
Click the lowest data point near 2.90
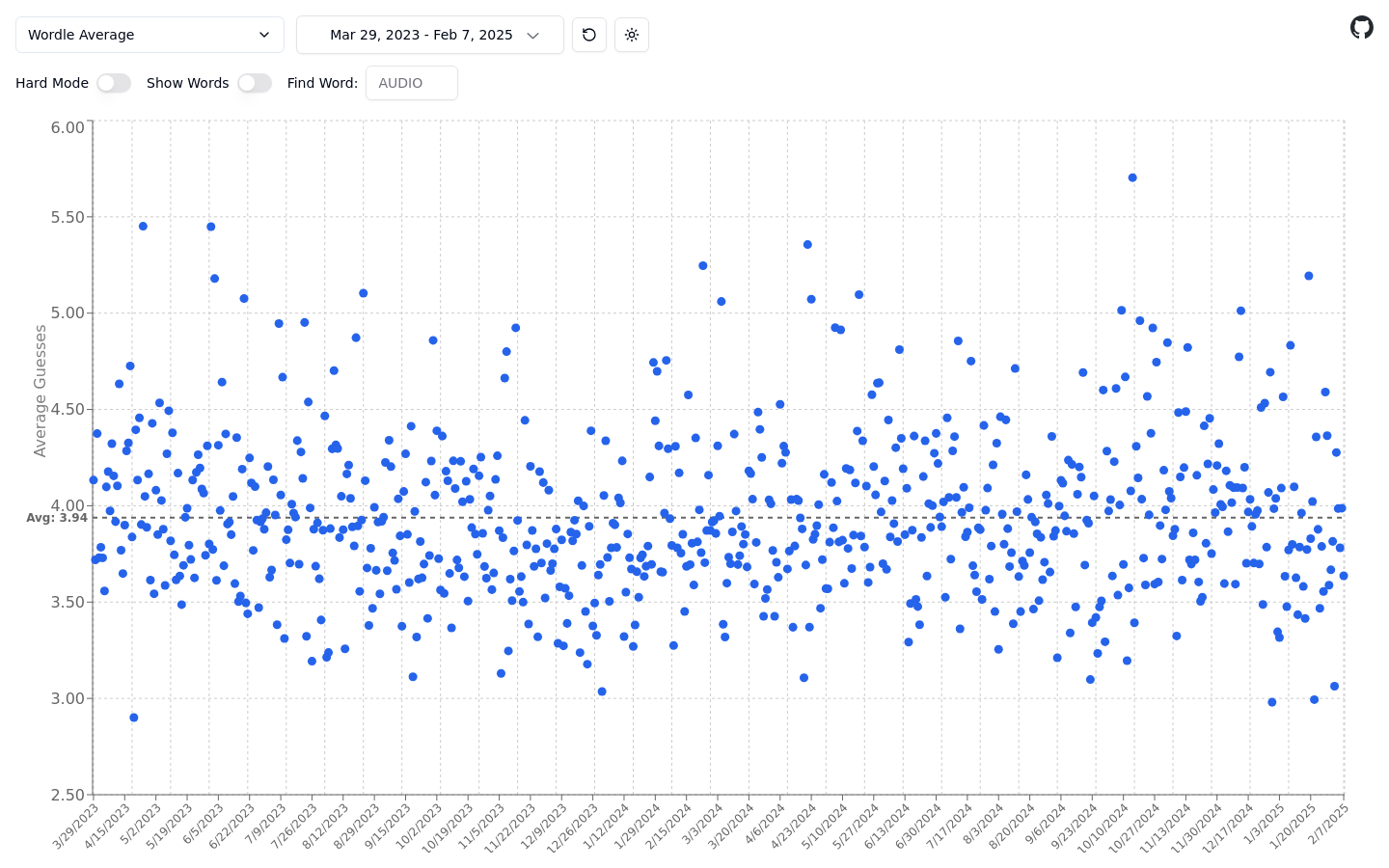click(x=134, y=718)
